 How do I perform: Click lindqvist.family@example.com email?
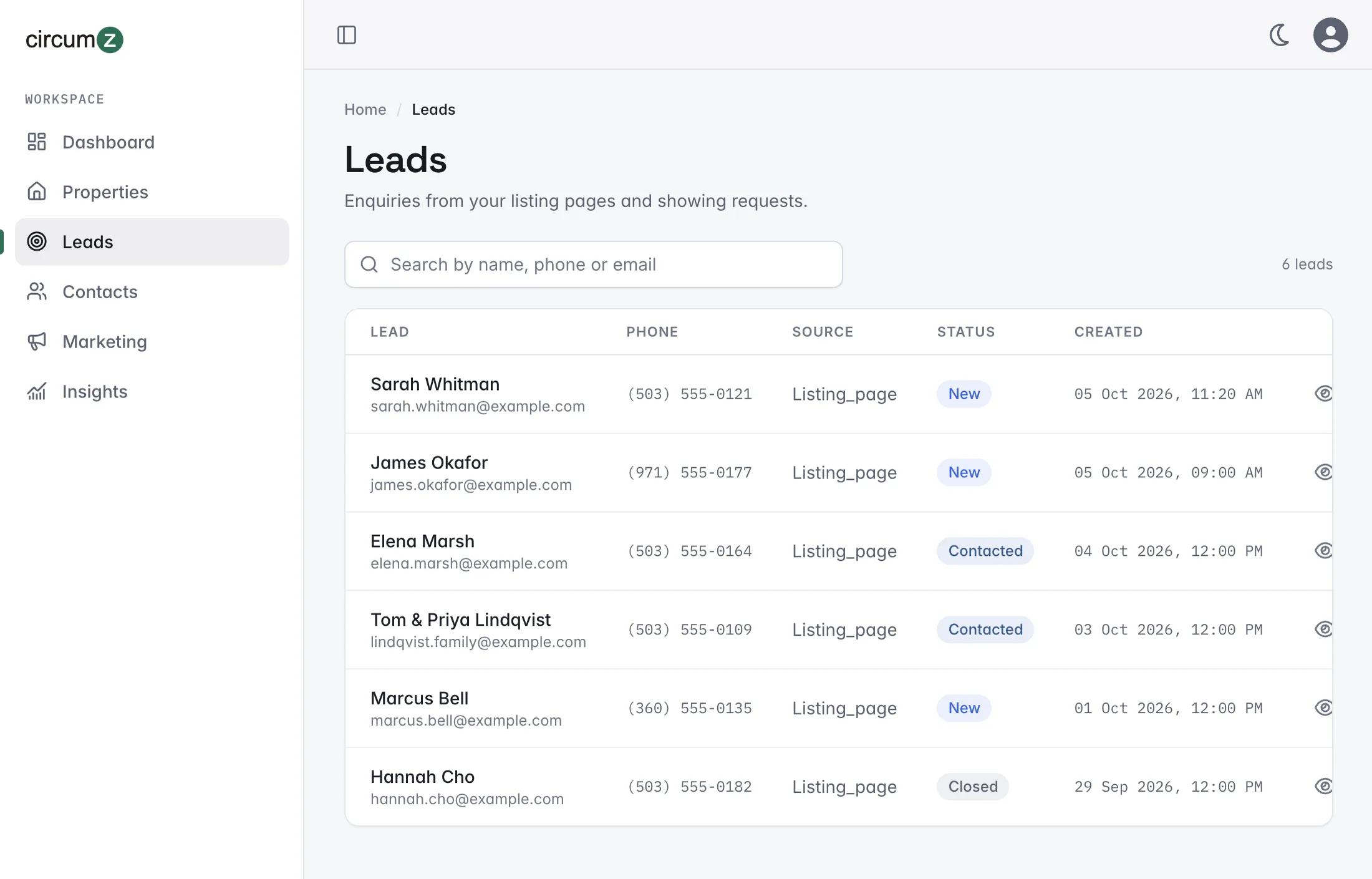click(478, 643)
